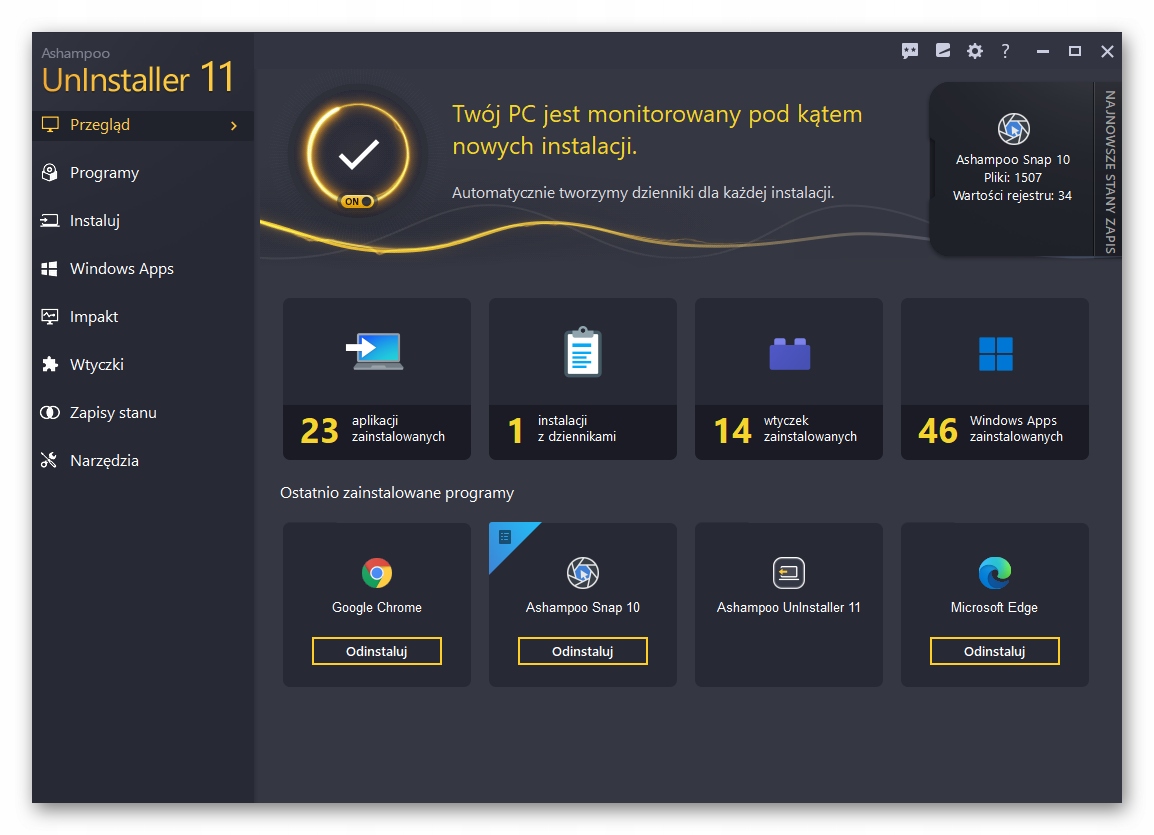Toggle the installation monitoring ON switch
This screenshot has height=835, width=1154.
(357, 201)
